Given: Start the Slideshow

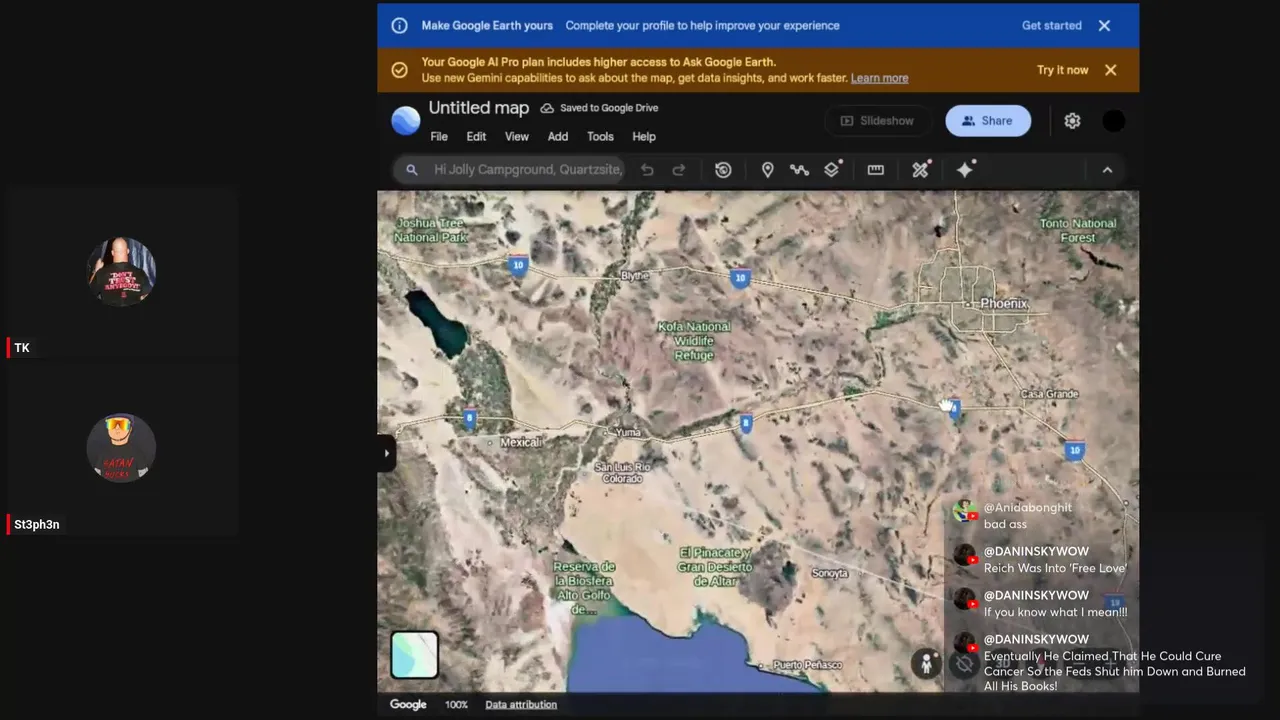Looking at the screenshot, I should [x=877, y=121].
